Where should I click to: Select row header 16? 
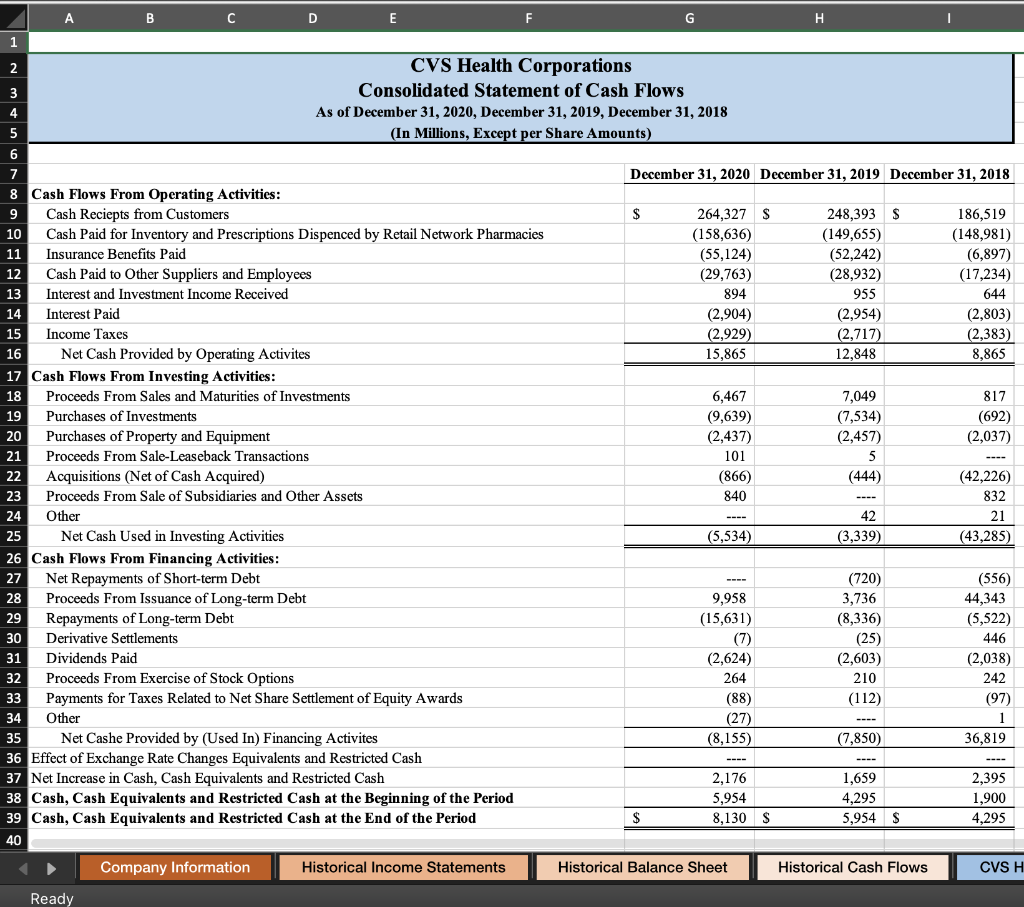pos(15,354)
